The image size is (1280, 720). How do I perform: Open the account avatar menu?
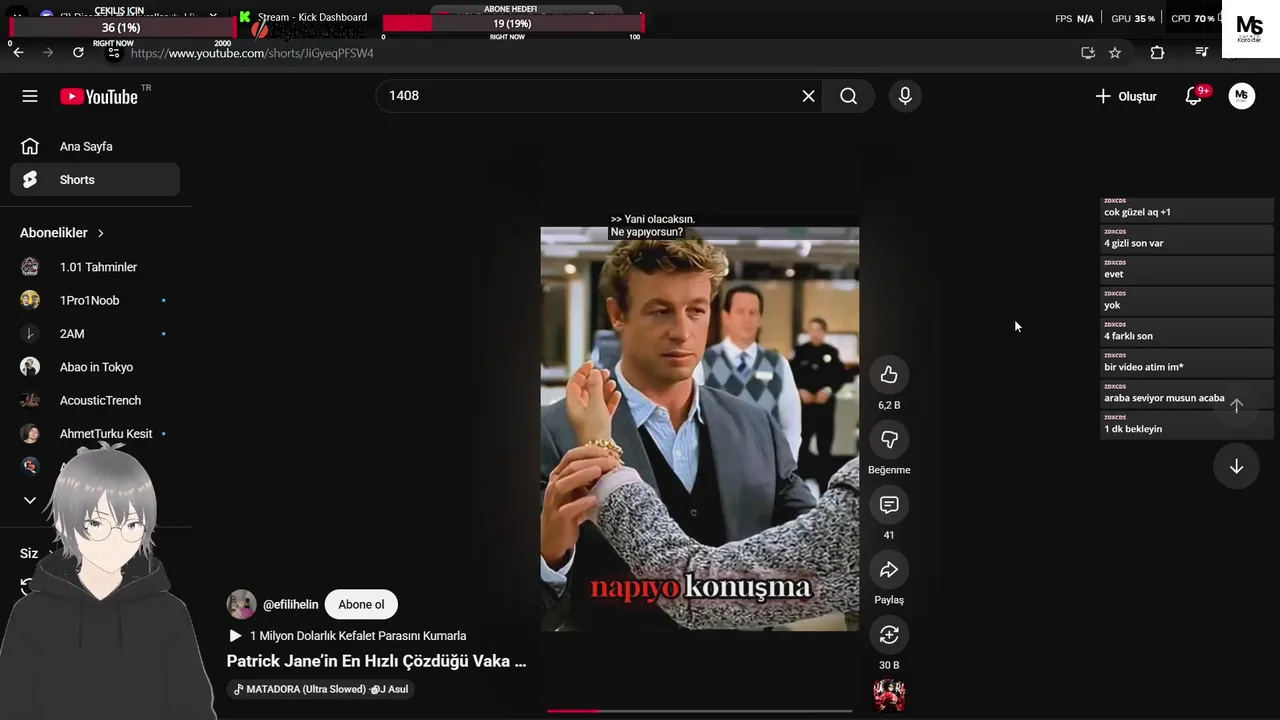1241,96
